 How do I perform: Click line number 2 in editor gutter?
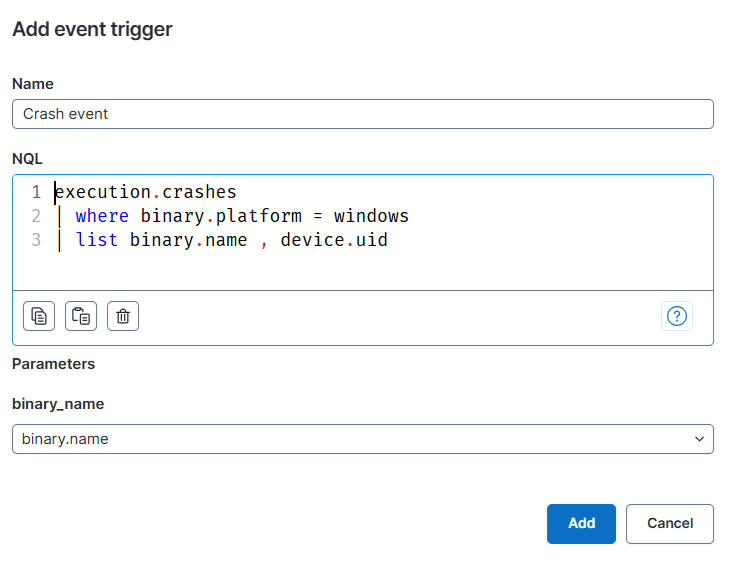(x=36, y=216)
